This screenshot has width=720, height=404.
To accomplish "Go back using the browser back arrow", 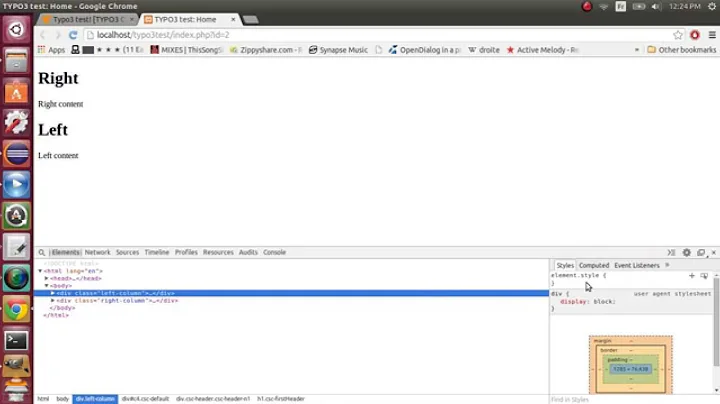I will pyautogui.click(x=43, y=35).
